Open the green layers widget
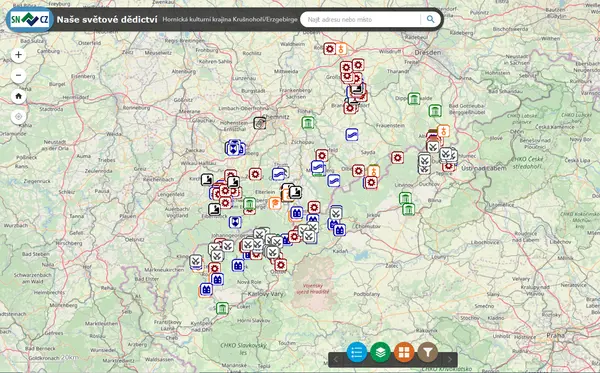Screen dimensions: 600x373 (x=380, y=352)
